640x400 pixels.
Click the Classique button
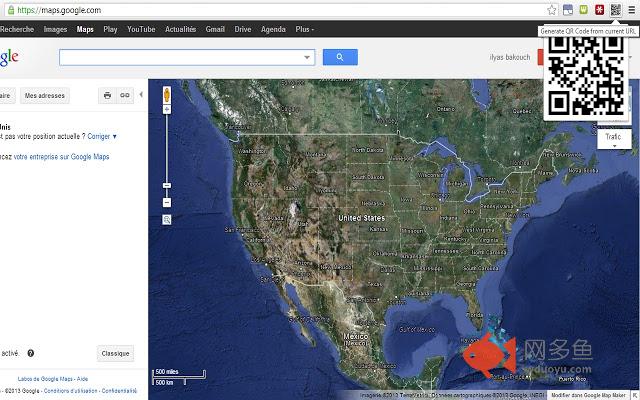[116, 353]
